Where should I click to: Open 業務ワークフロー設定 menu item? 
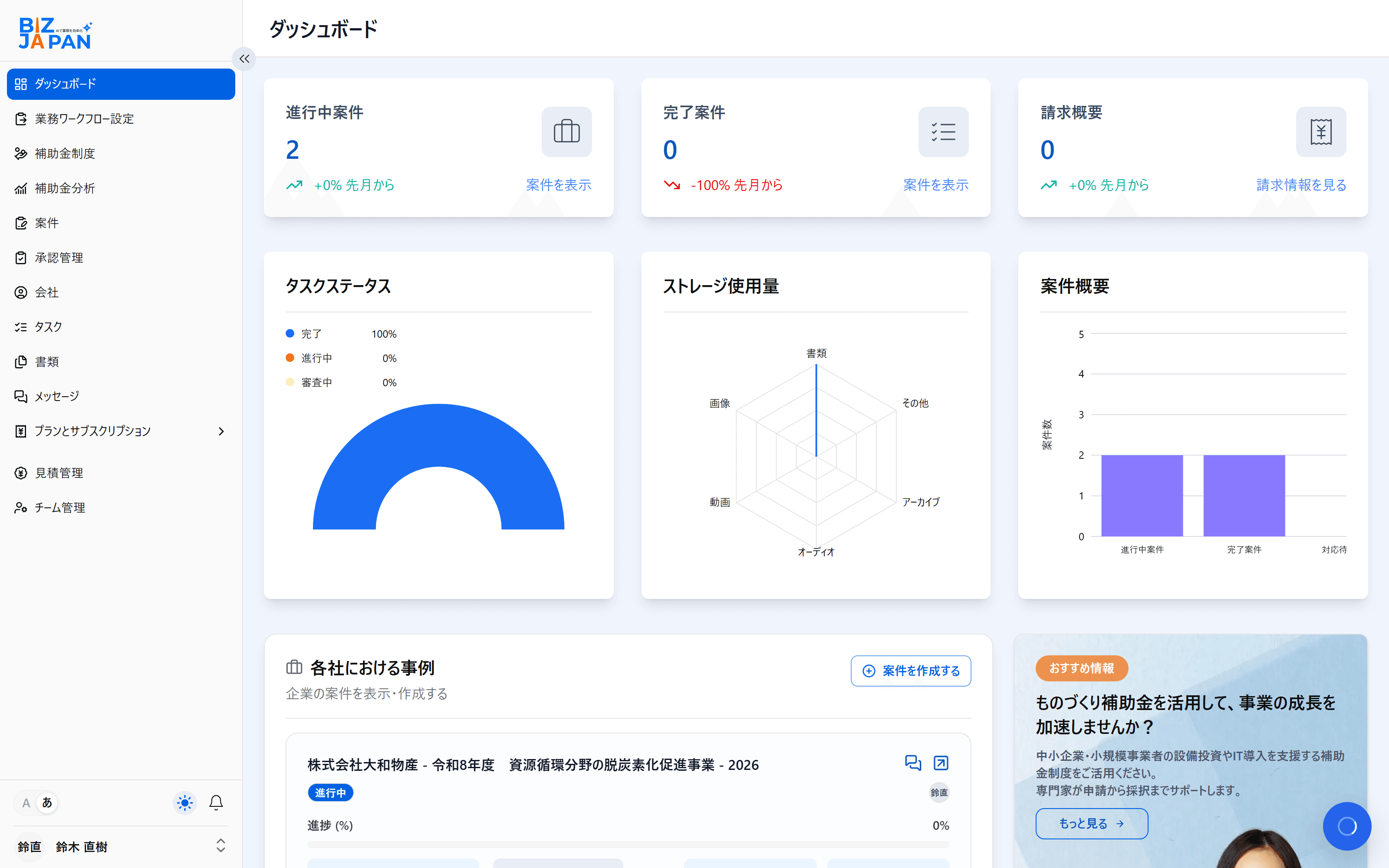point(121,119)
